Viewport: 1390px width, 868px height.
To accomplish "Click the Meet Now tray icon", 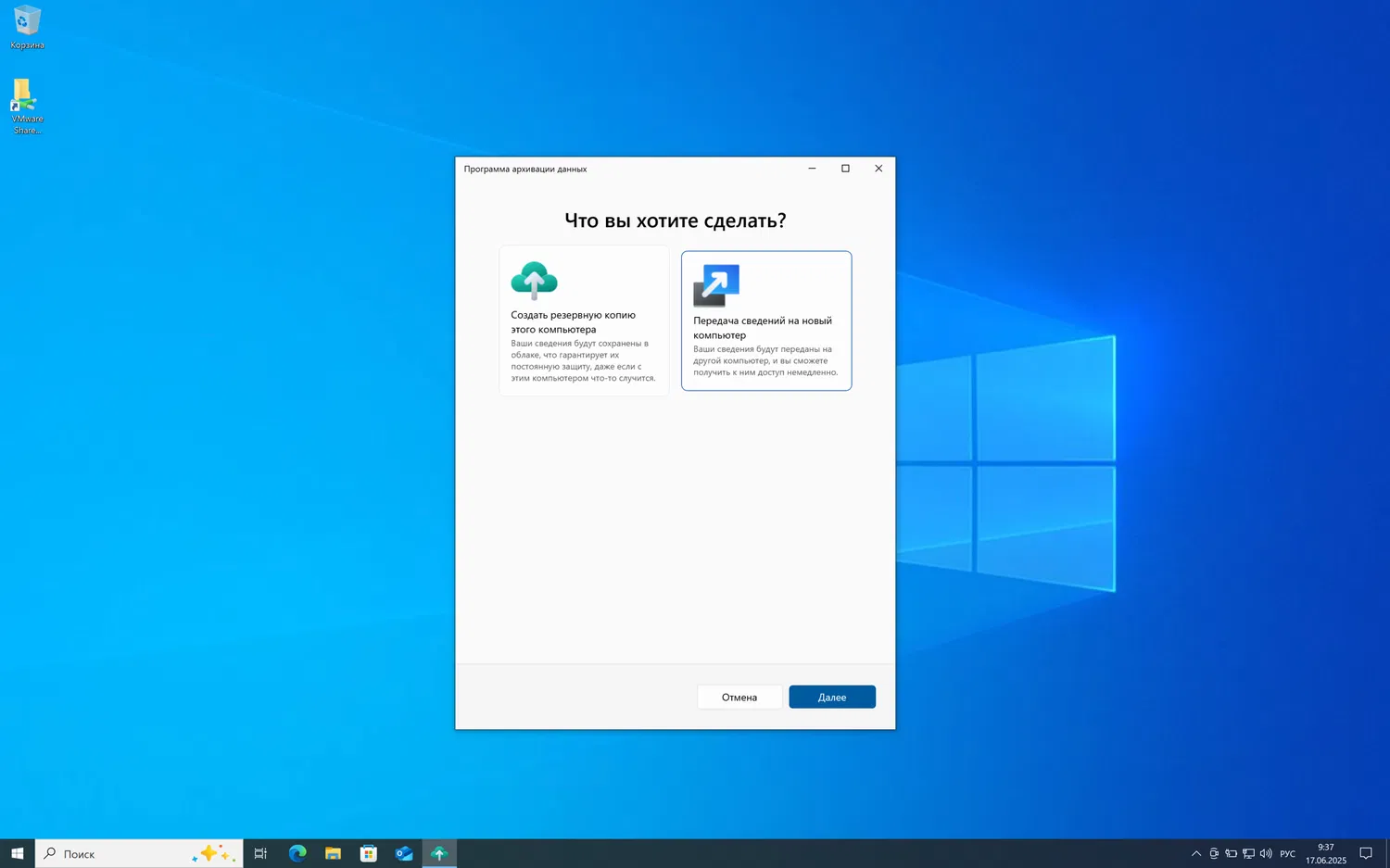I will point(1214,853).
